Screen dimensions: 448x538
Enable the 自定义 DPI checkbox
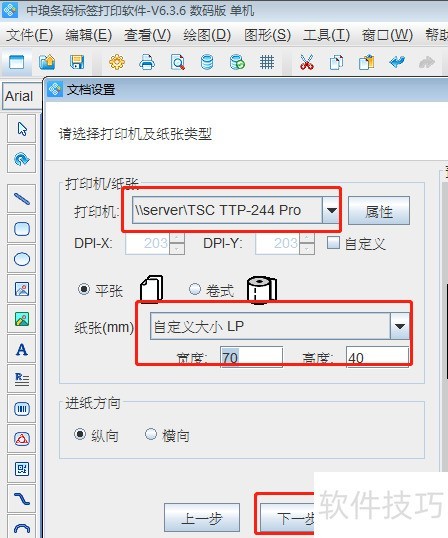(x=333, y=243)
